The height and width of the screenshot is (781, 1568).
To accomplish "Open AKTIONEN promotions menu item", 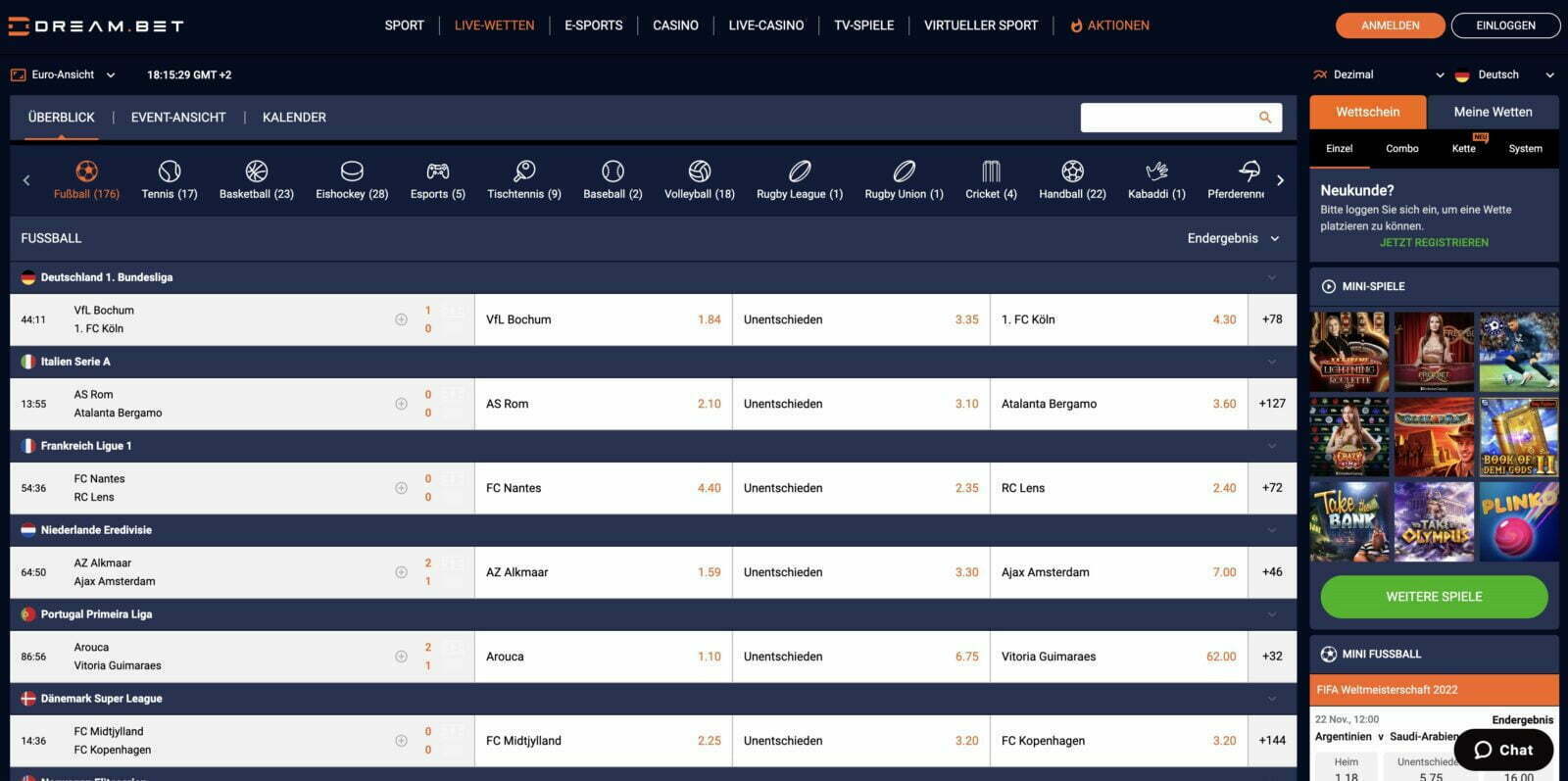I will (1110, 25).
